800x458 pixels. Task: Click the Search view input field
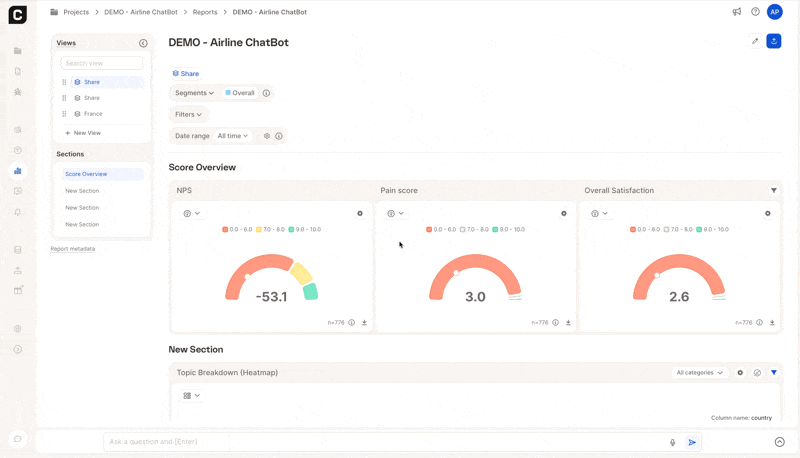coord(101,63)
